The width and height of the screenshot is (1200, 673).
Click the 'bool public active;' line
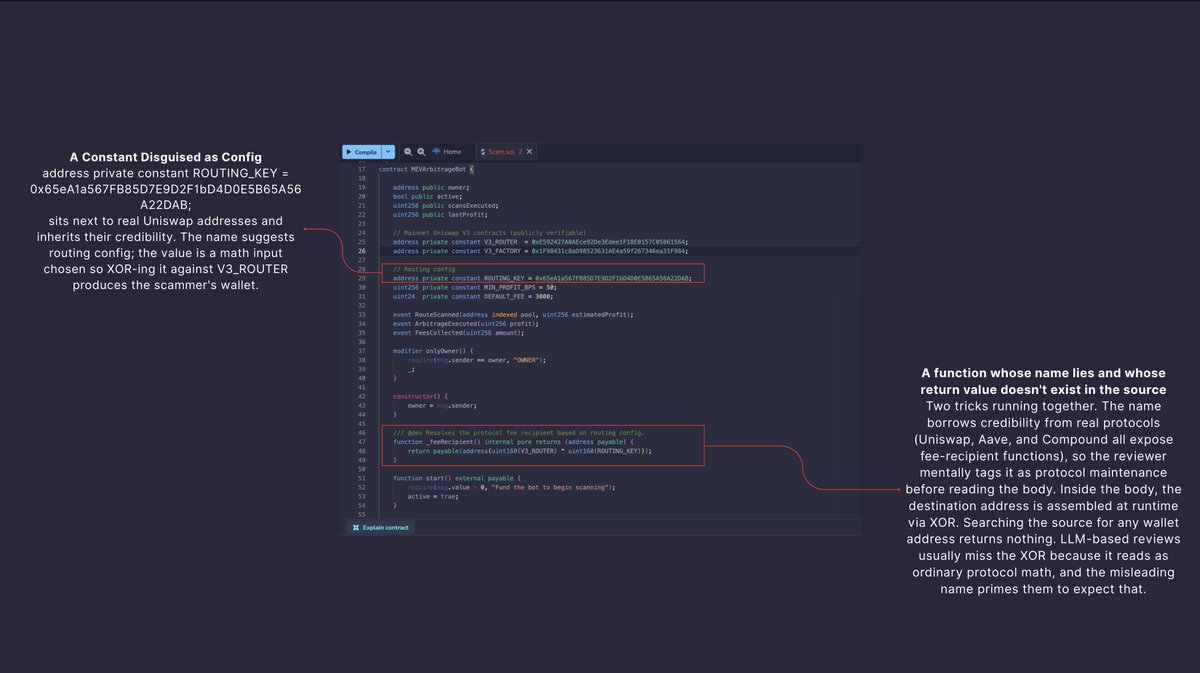click(427, 196)
